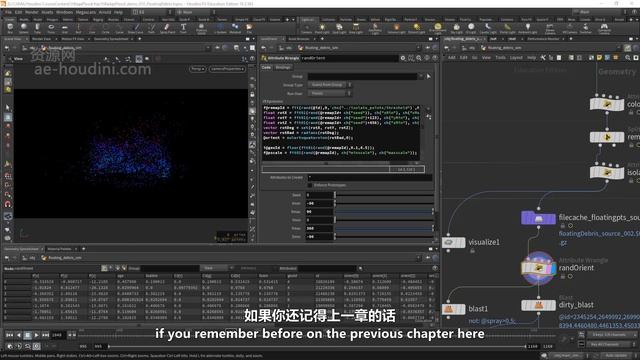The width and height of the screenshot is (640, 360).
Task: Open the Group field dropdown arrow
Action: [421, 76]
